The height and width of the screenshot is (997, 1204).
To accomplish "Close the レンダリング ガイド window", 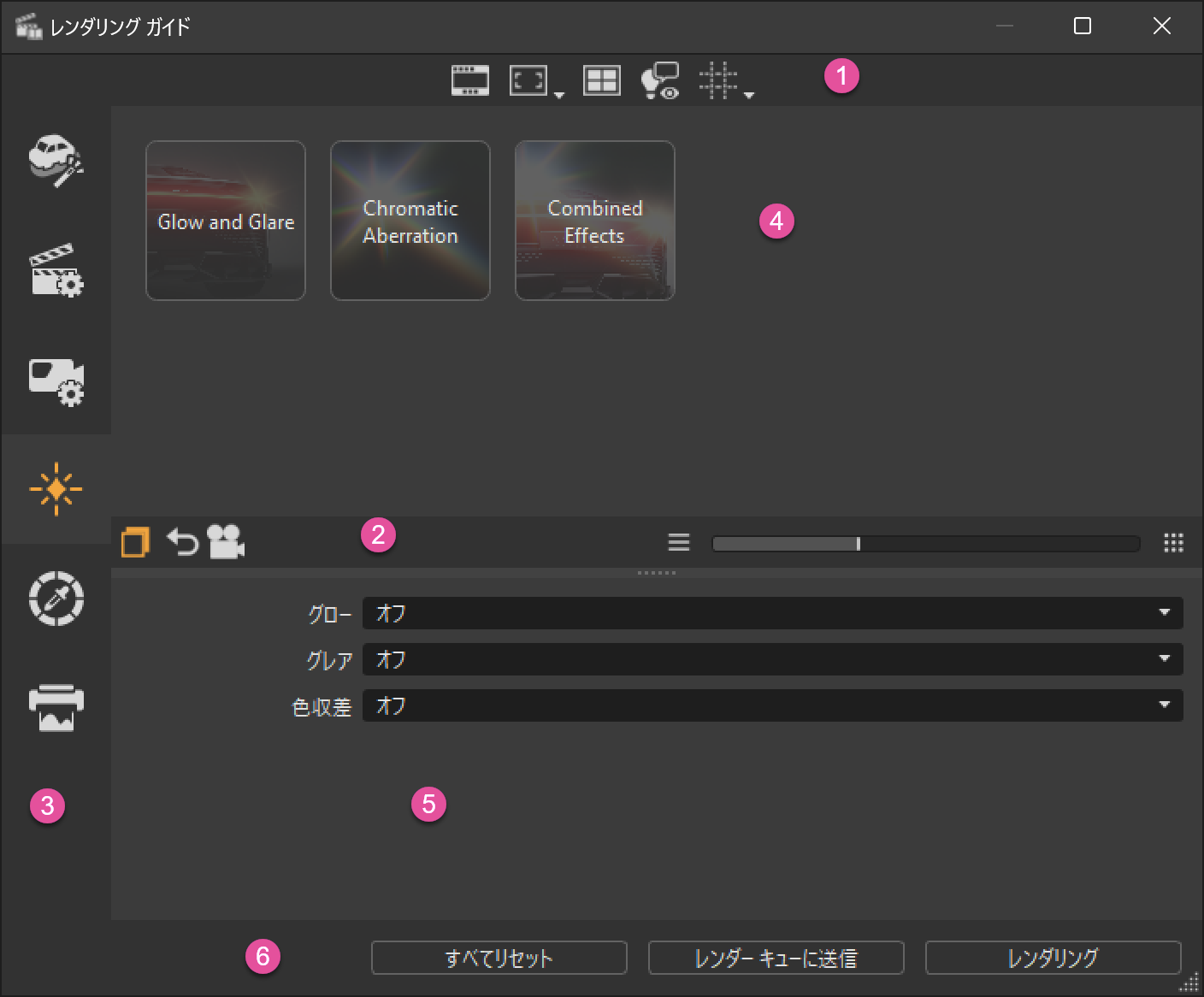I will point(1162,27).
